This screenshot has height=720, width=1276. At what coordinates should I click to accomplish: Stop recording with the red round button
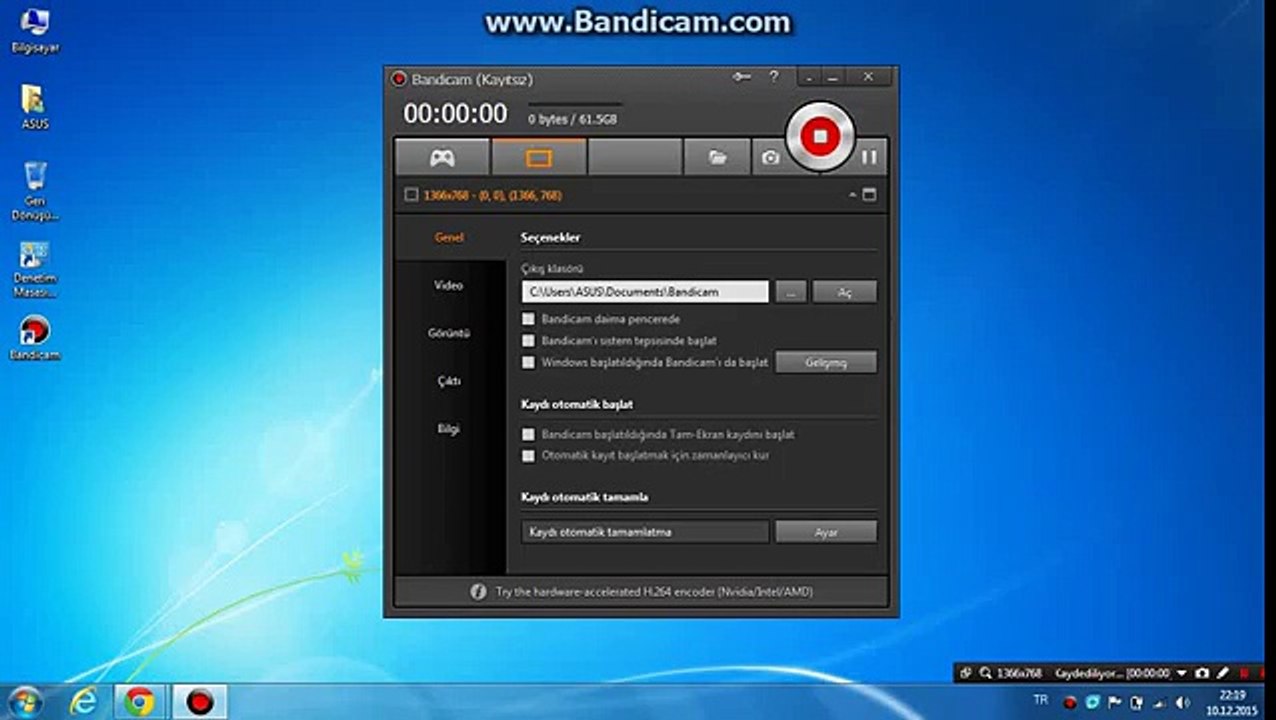(820, 136)
